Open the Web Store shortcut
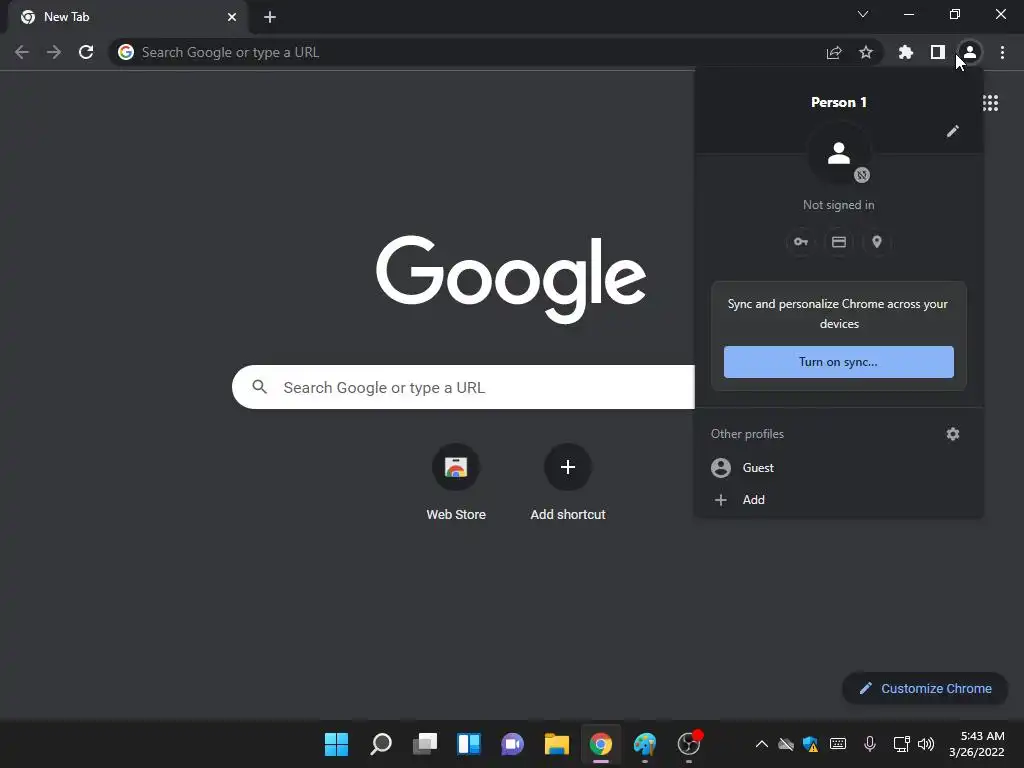 pyautogui.click(x=456, y=482)
